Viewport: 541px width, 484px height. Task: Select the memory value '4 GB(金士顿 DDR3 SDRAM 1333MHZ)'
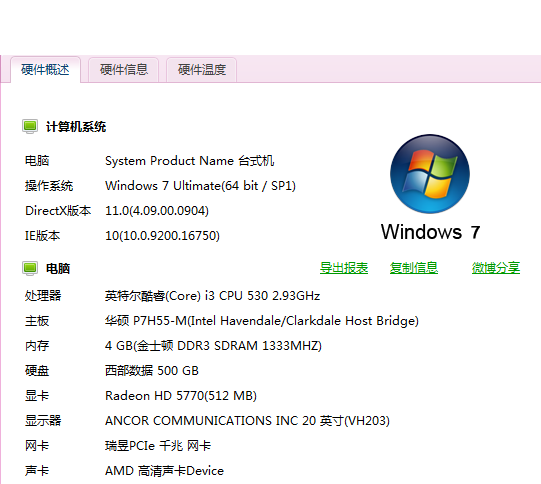coord(213,346)
